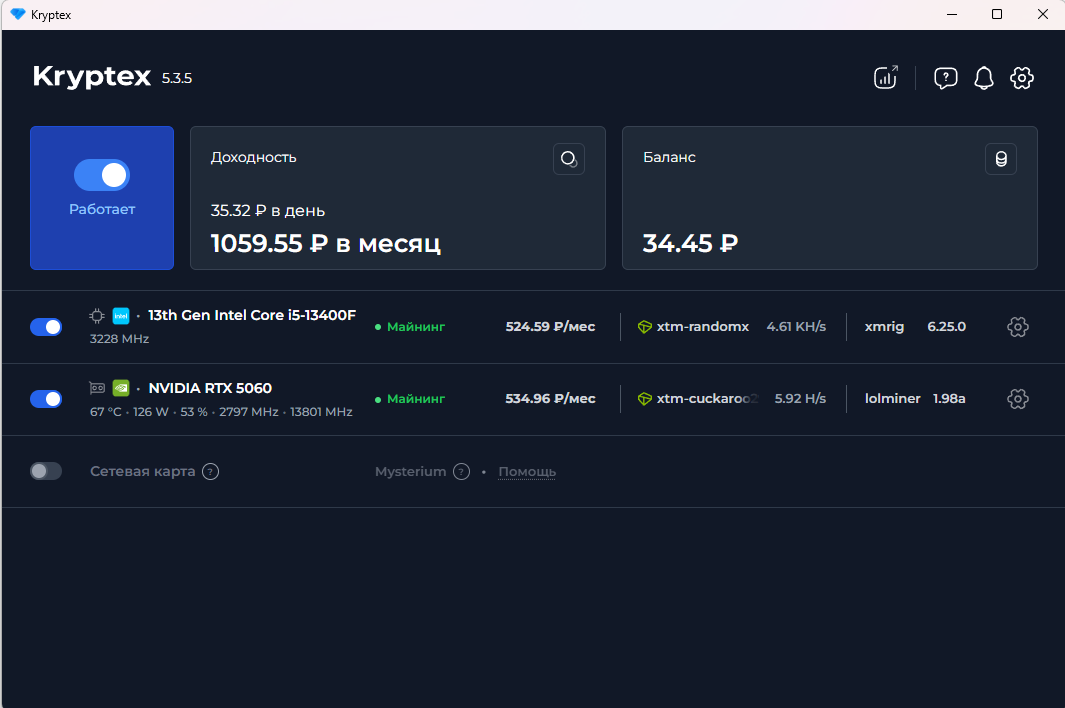Click the xtm-randomx algorithm label
The height and width of the screenshot is (708, 1065).
(703, 327)
